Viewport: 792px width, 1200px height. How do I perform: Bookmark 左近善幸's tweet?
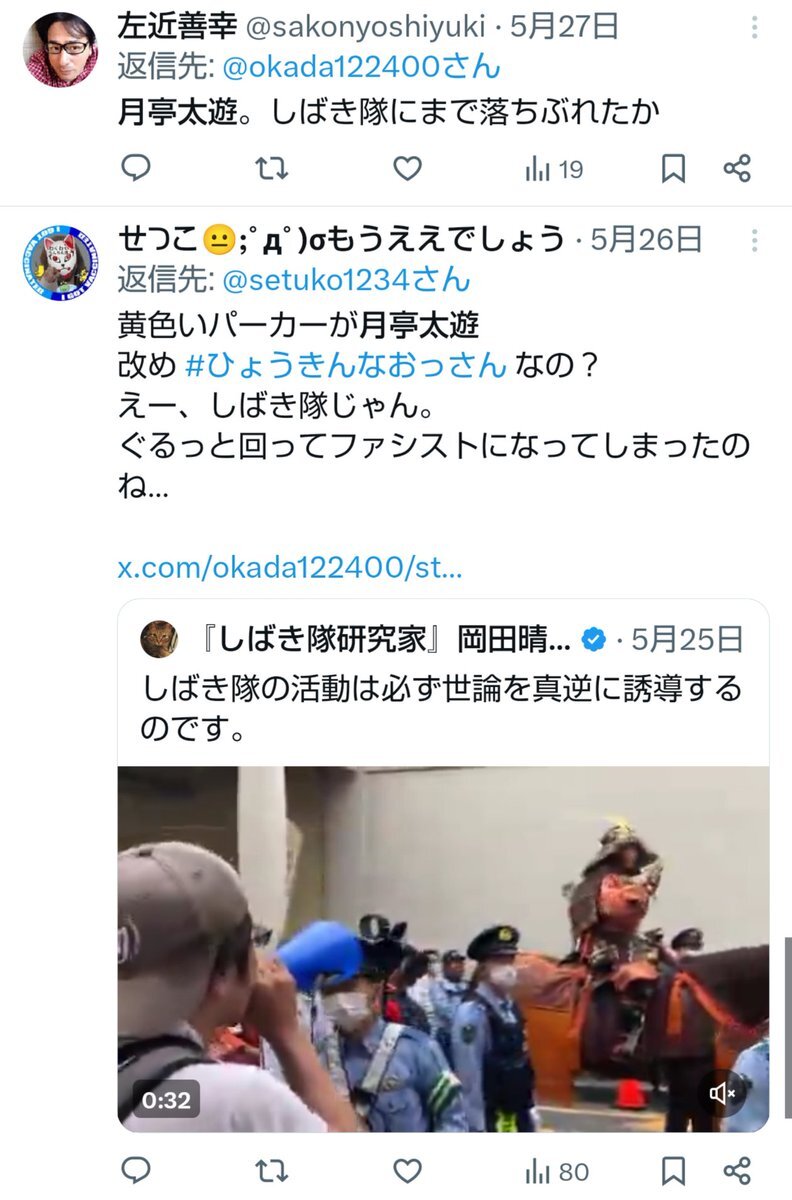pos(674,169)
